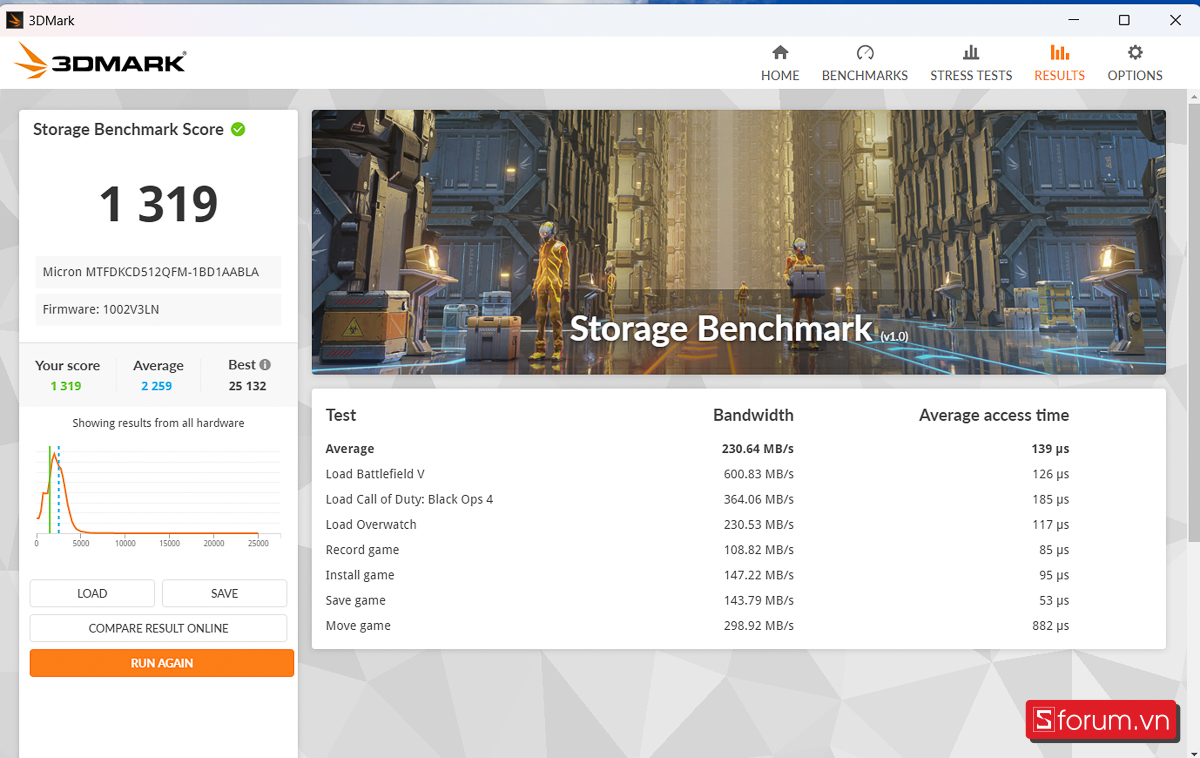
Task: Click Firmware: 1002V3LN text
Action: [x=100, y=310]
